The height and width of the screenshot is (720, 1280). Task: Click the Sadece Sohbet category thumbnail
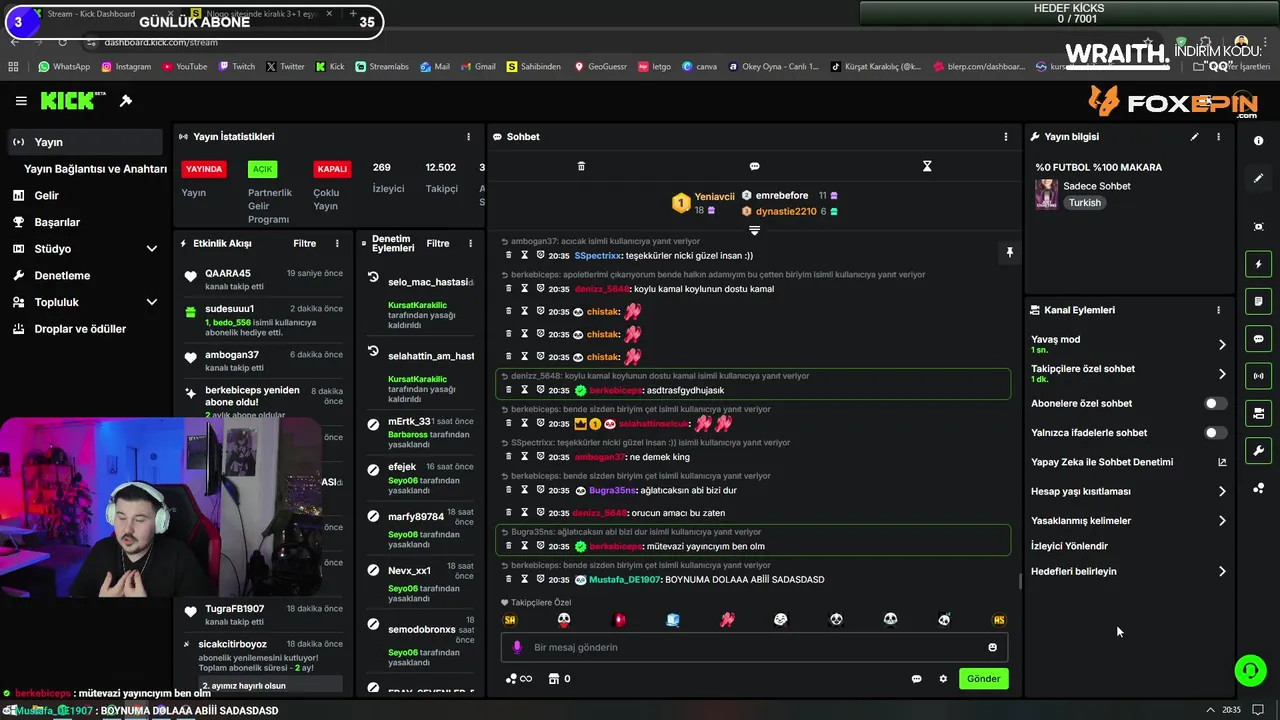point(1046,194)
